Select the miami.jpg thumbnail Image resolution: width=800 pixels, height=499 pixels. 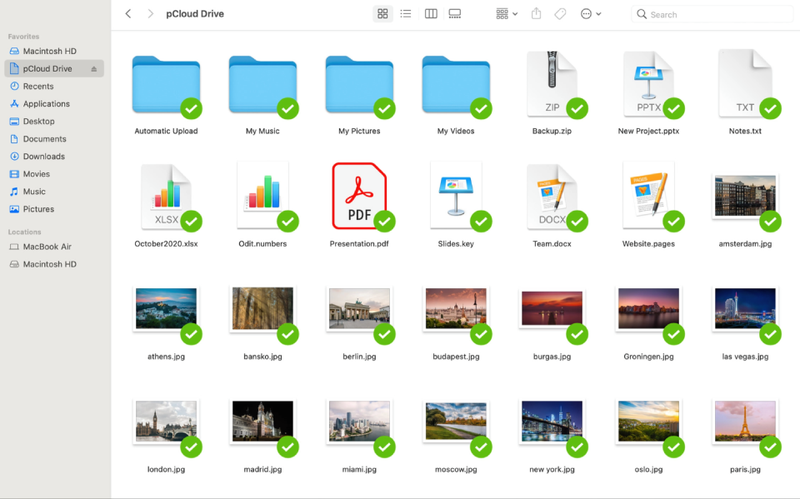click(359, 421)
